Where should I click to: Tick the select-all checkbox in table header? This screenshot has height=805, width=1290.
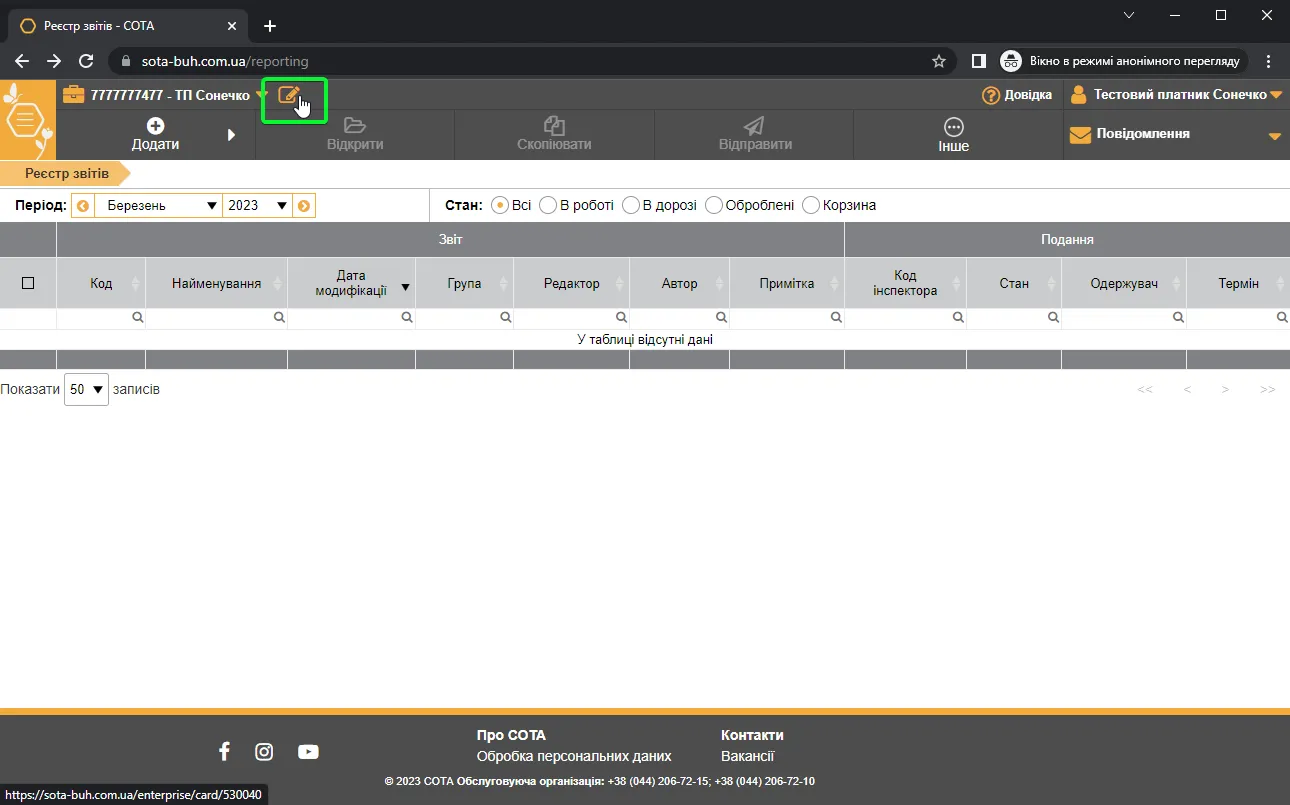tap(28, 283)
